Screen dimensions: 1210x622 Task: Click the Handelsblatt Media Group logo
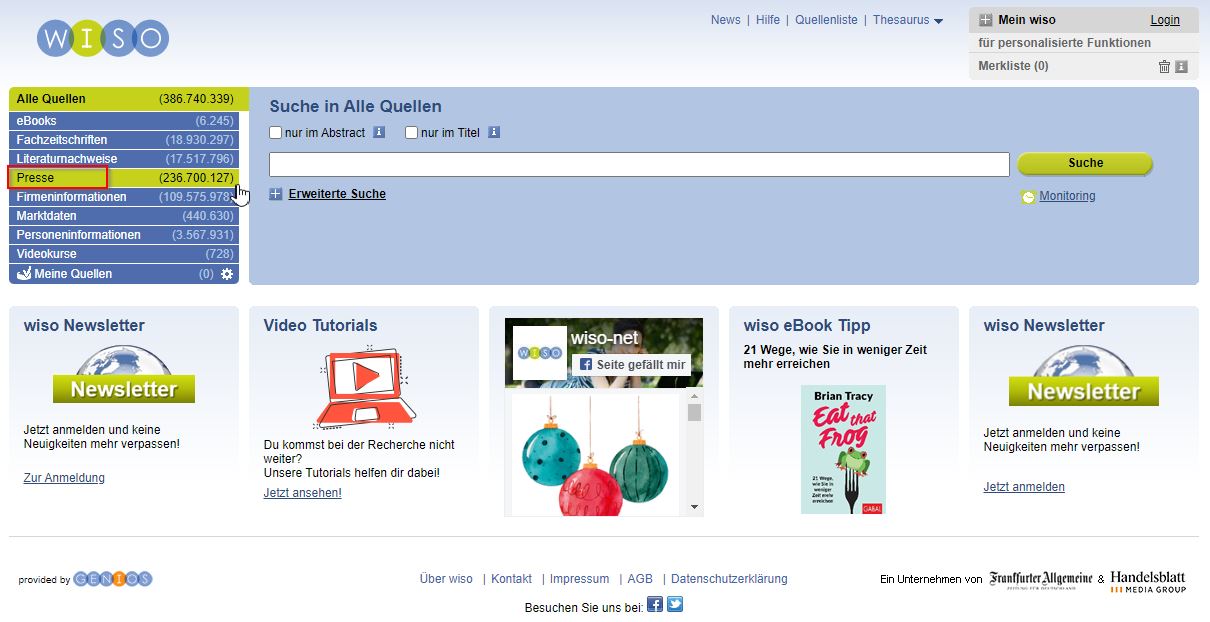coord(1148,581)
